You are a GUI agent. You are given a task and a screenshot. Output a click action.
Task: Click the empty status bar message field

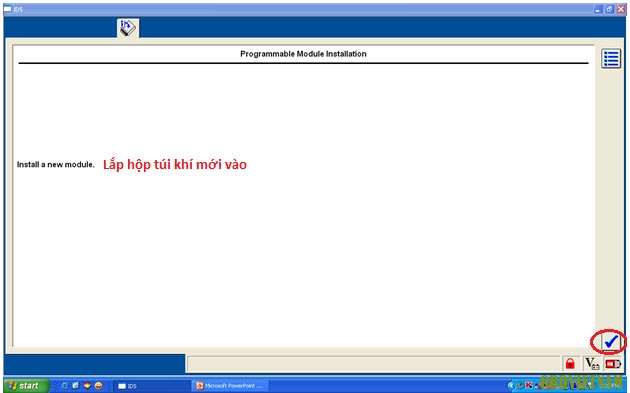click(x=373, y=364)
